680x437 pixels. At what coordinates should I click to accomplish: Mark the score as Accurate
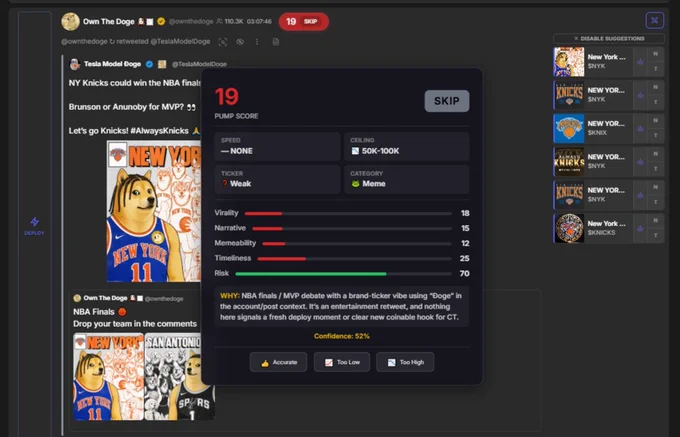[x=278, y=362]
